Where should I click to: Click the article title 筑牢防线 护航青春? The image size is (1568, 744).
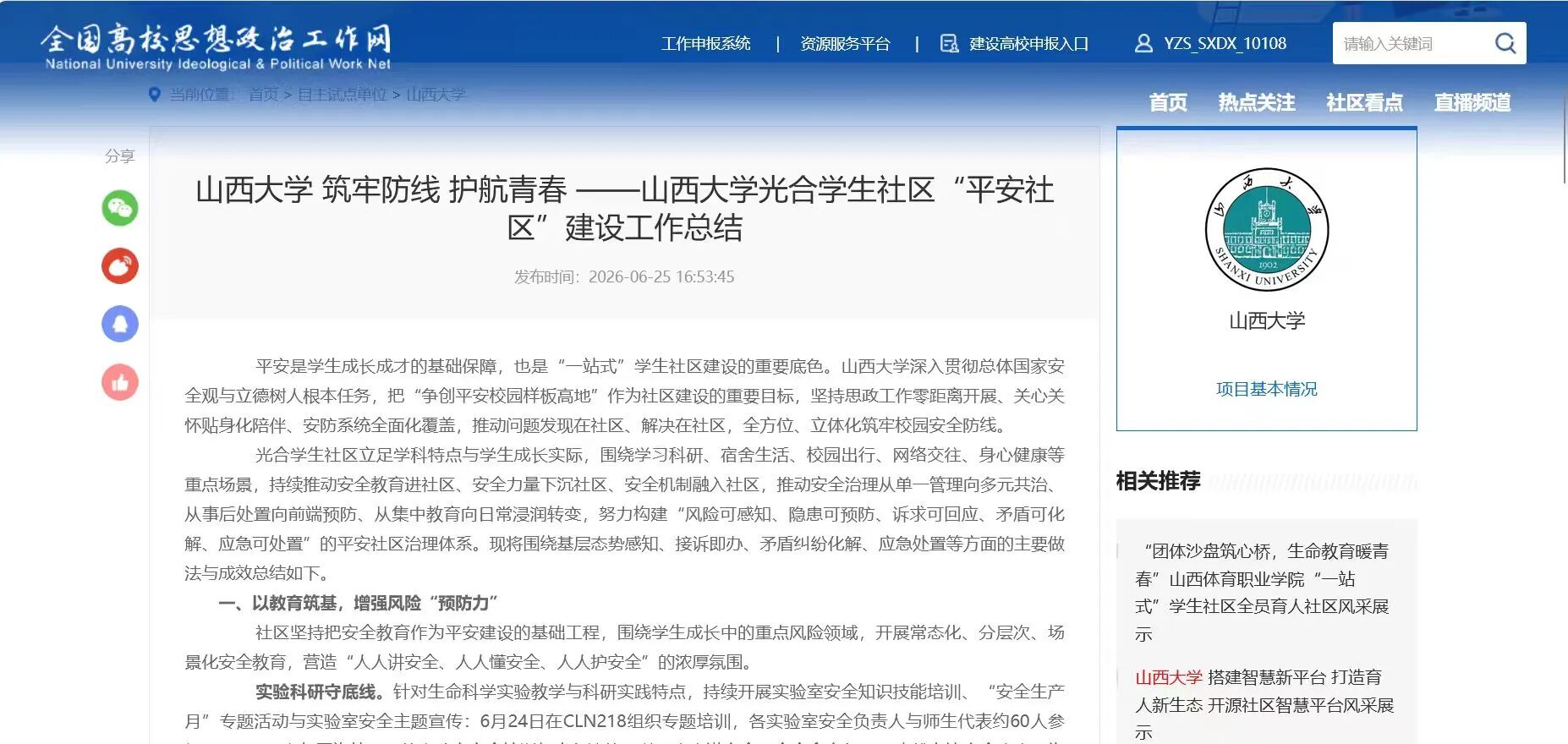coord(625,208)
